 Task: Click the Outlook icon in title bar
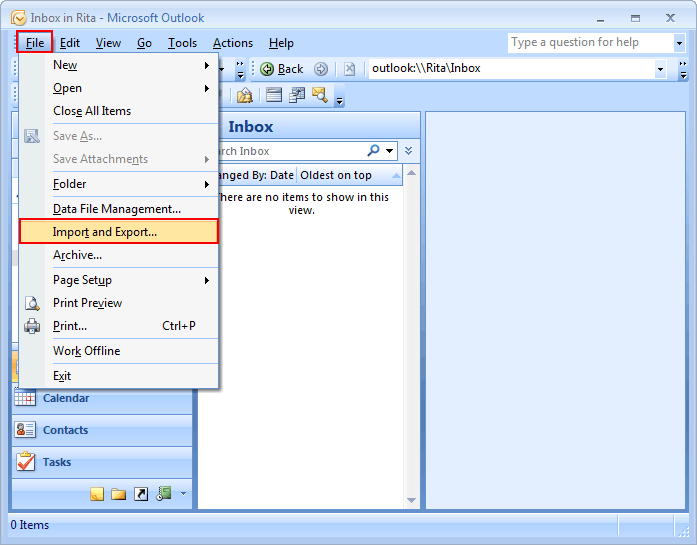(19, 18)
